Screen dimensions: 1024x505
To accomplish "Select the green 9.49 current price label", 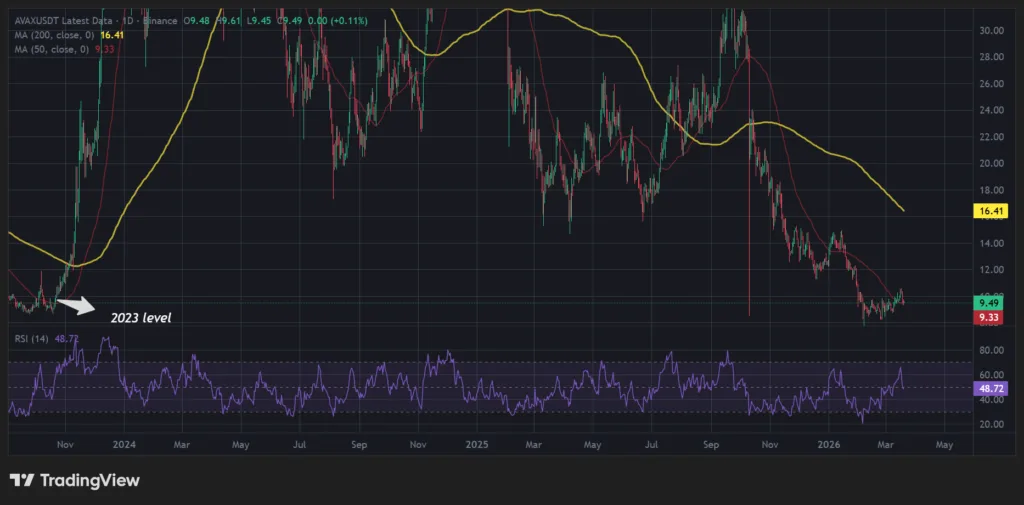I will pyautogui.click(x=988, y=302).
